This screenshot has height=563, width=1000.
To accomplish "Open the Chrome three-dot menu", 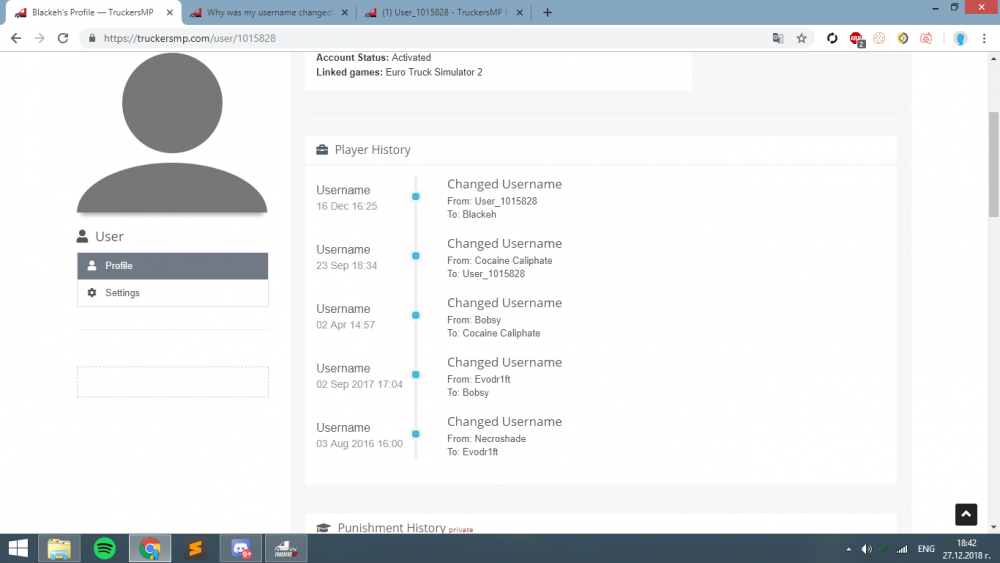I will pyautogui.click(x=985, y=38).
